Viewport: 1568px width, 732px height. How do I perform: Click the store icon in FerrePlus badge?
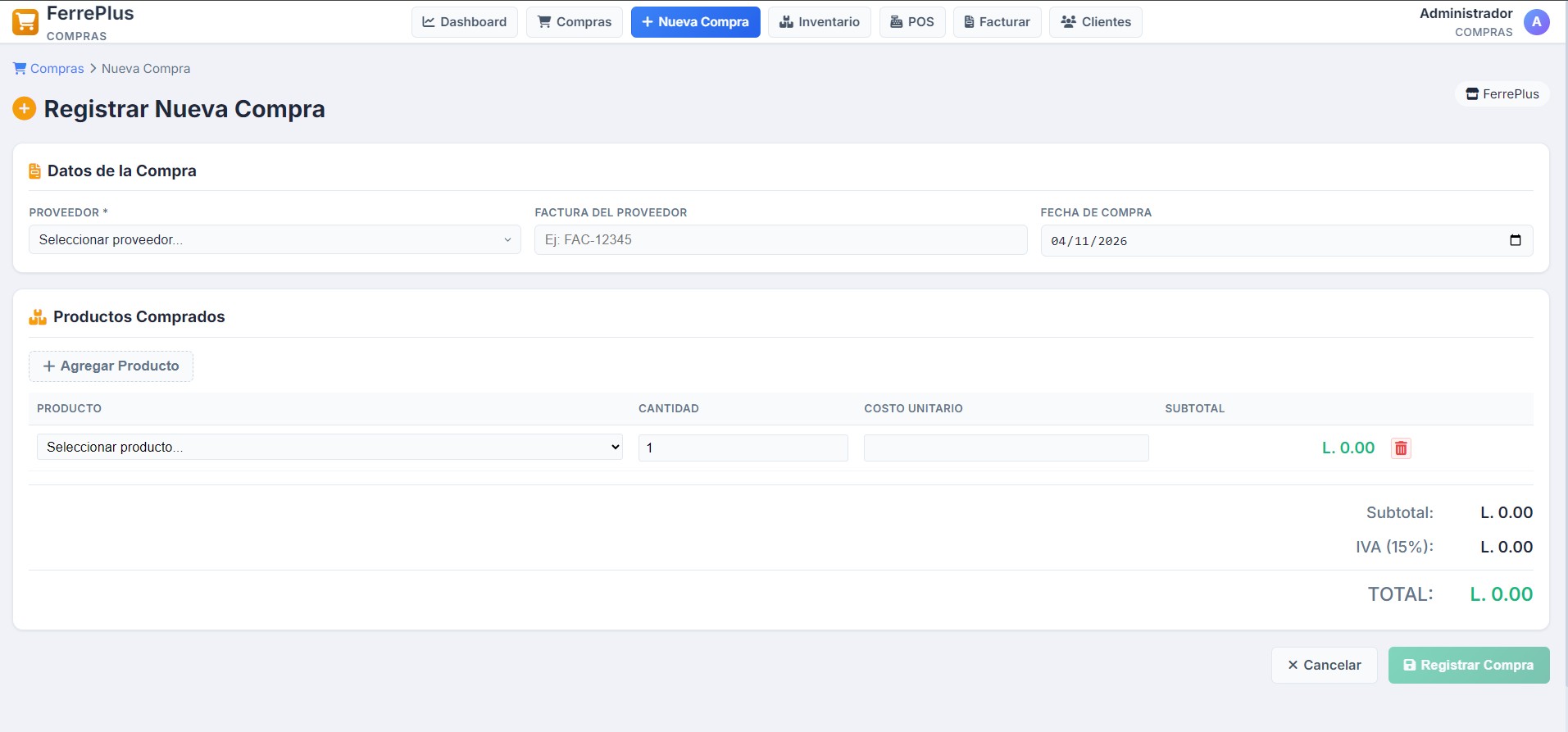[1472, 94]
